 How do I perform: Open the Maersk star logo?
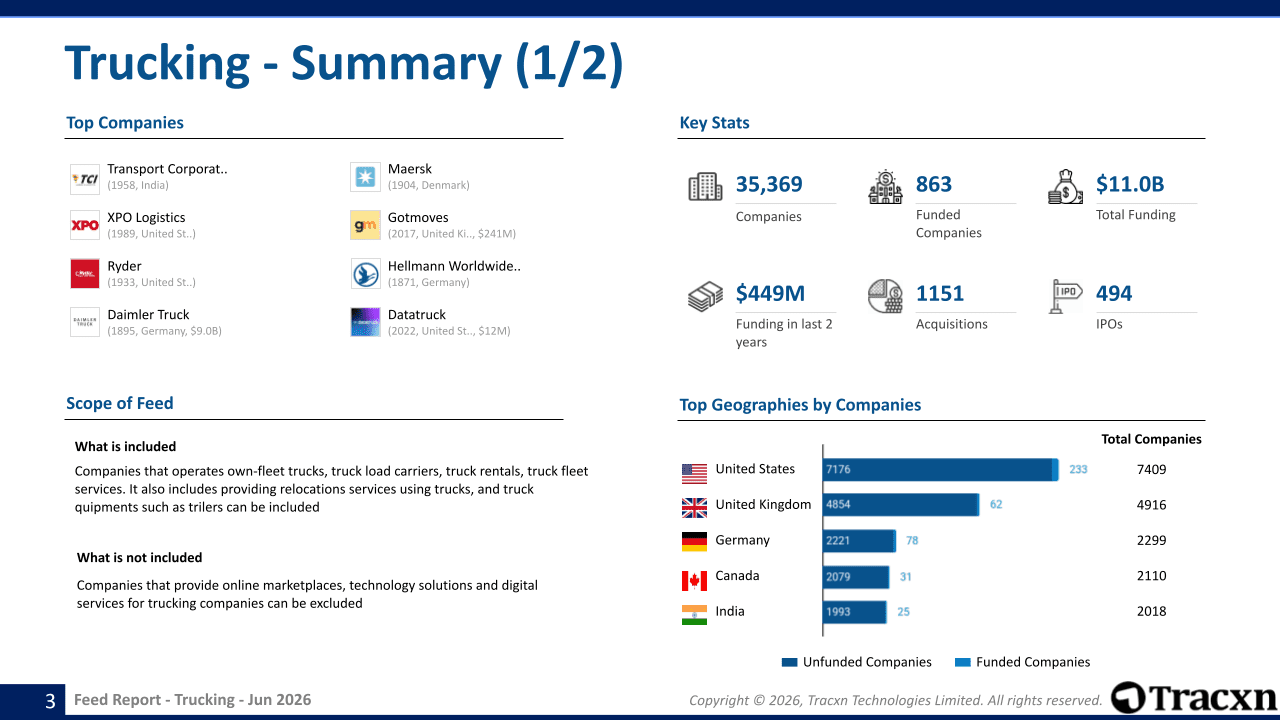pos(365,177)
